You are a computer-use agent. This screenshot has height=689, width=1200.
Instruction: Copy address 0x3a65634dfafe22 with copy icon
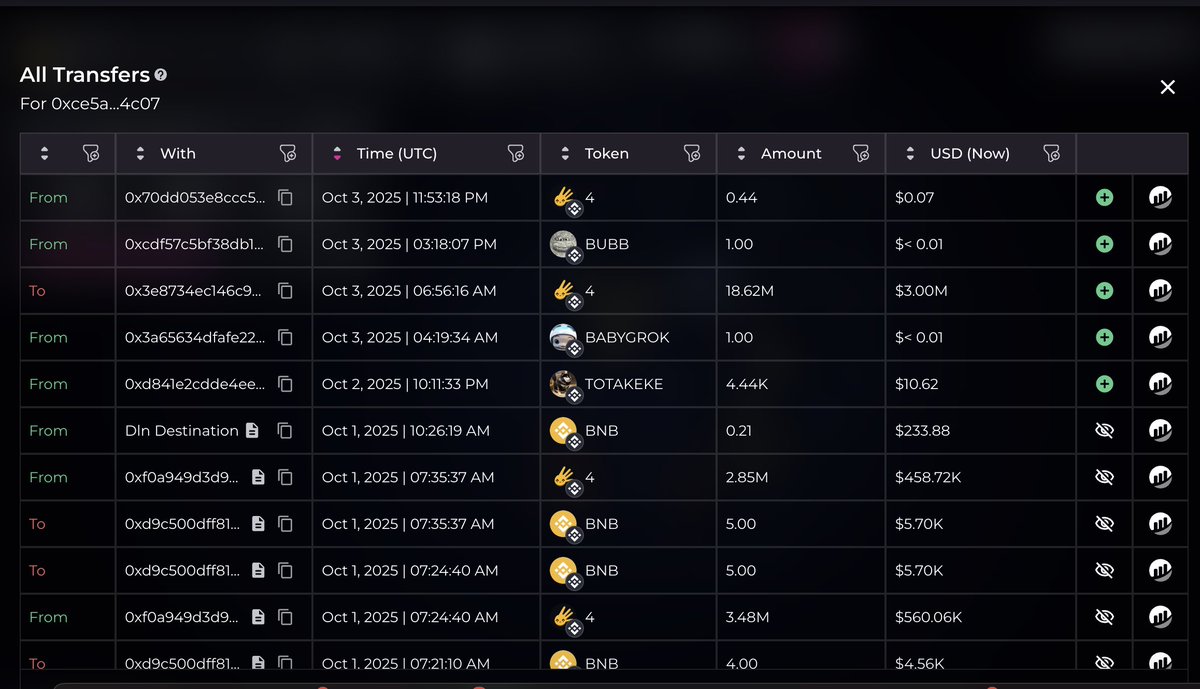coord(286,337)
